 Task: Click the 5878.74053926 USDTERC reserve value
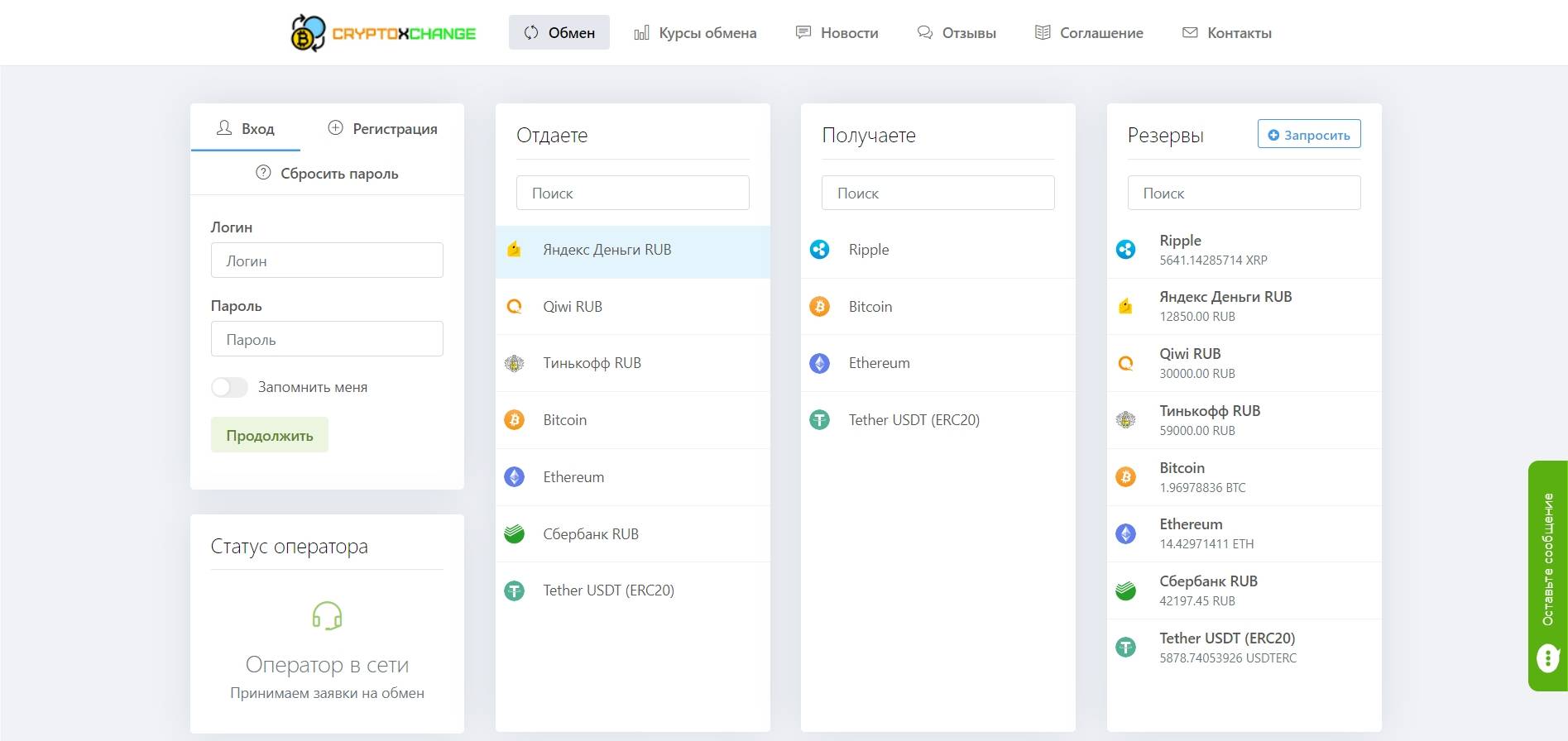point(1228,658)
